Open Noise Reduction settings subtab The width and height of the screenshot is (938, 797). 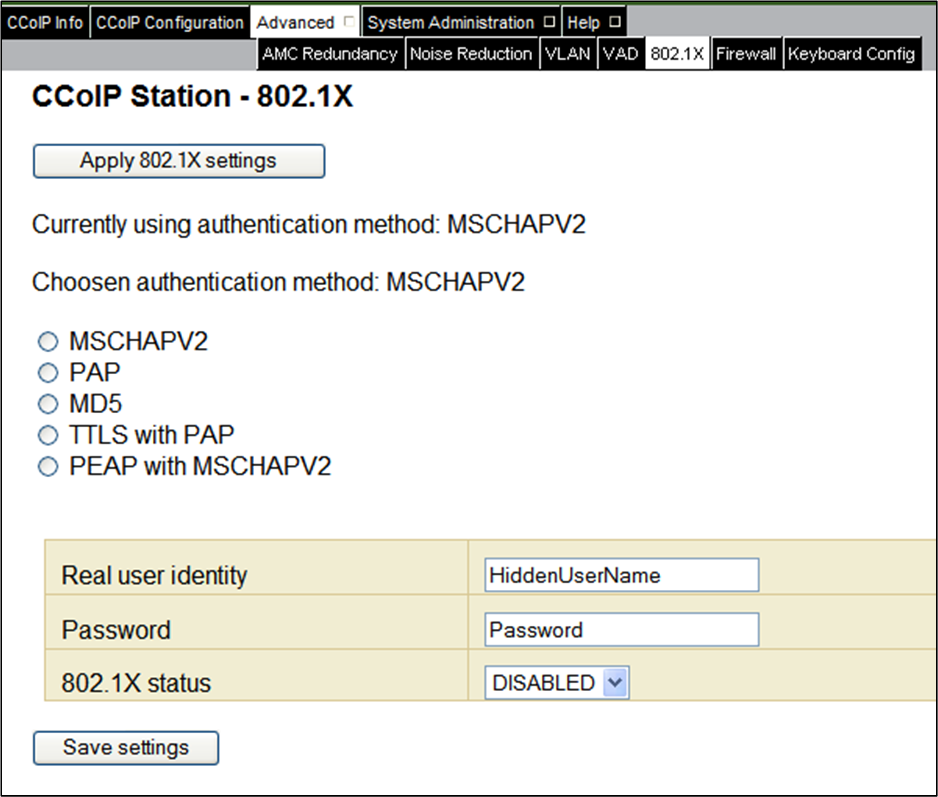coord(470,54)
